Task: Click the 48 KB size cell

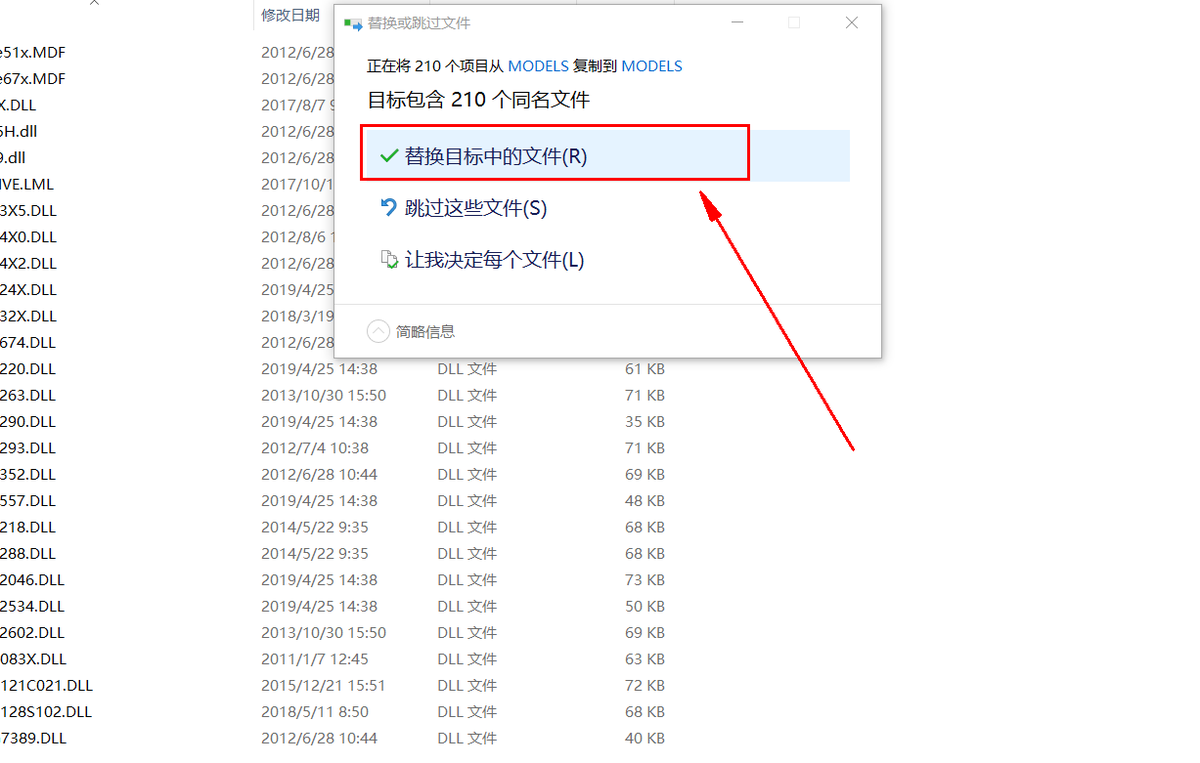Action: coord(645,500)
